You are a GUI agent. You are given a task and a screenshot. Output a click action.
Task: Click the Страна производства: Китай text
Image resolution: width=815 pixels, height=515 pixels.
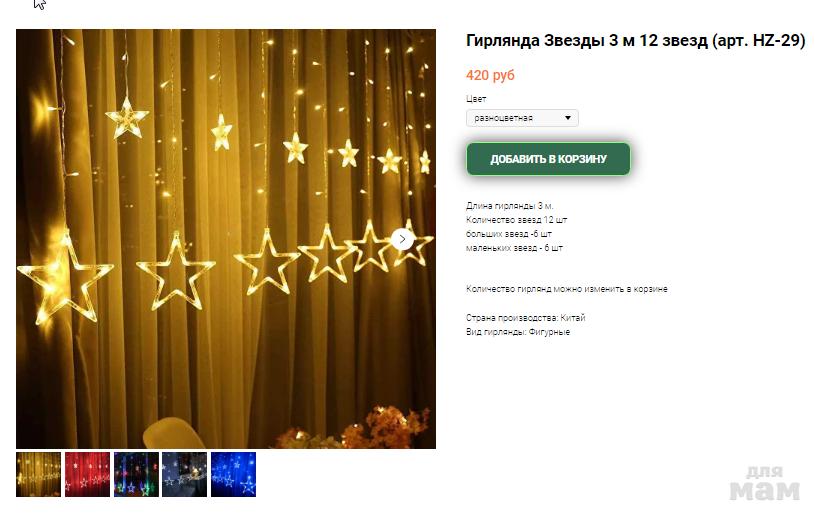(x=525, y=318)
